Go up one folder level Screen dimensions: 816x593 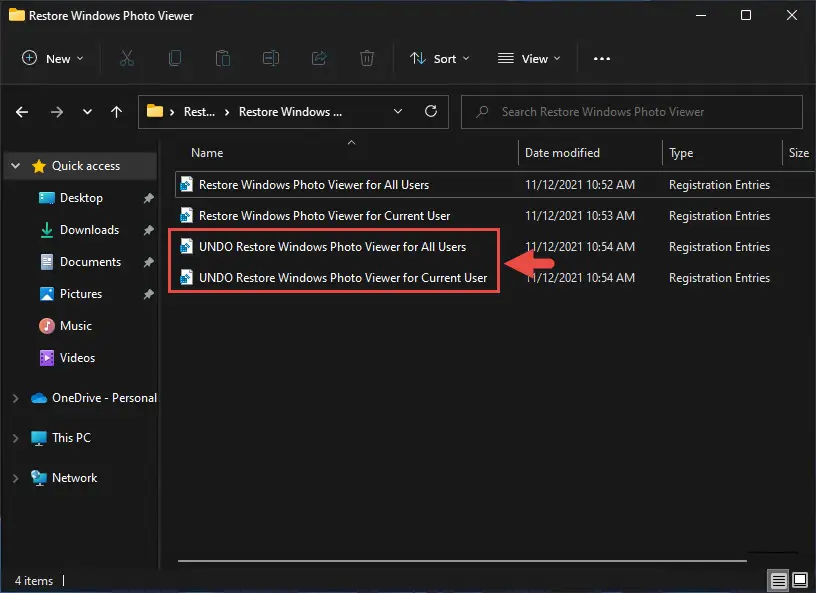point(117,112)
